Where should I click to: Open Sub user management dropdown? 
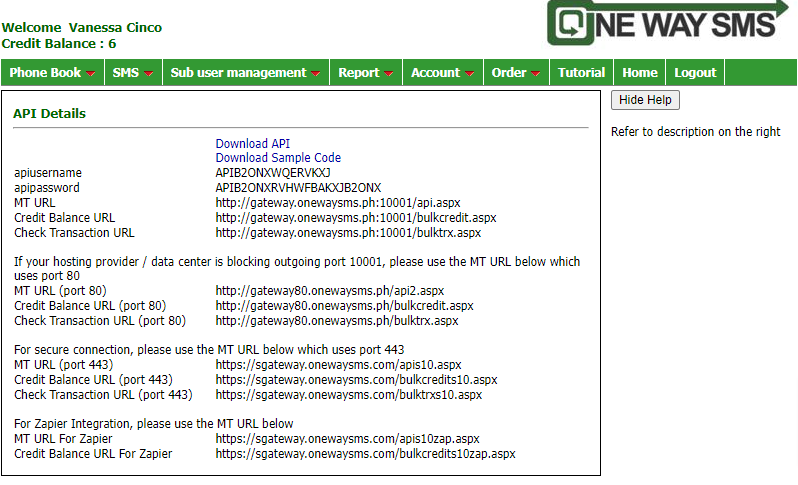(x=245, y=73)
